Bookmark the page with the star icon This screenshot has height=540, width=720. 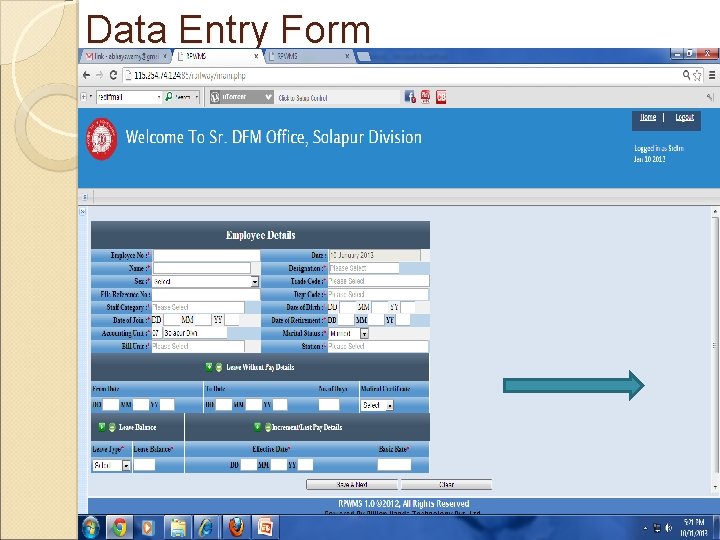697,75
